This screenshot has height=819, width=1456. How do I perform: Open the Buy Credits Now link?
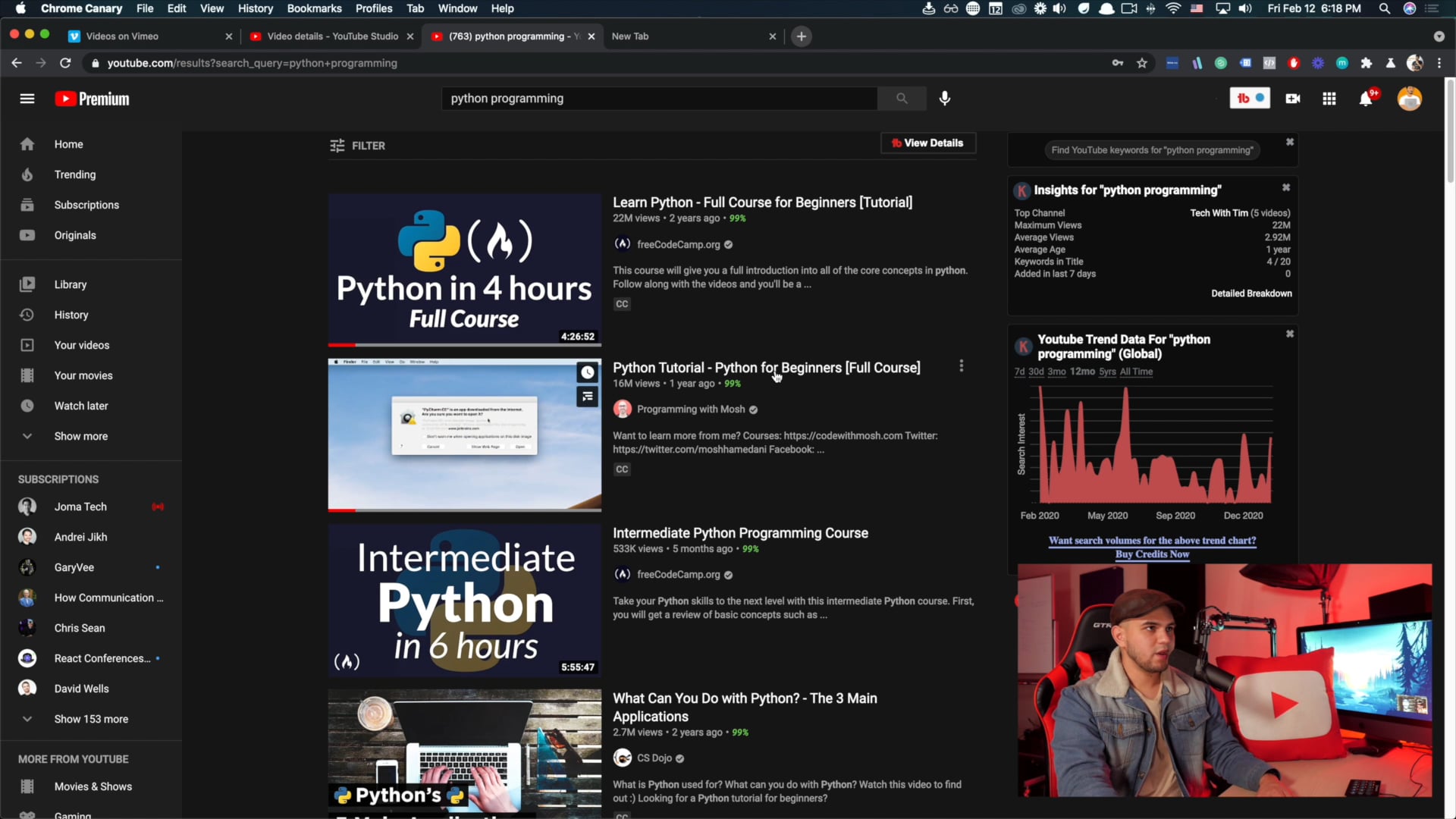click(1152, 554)
